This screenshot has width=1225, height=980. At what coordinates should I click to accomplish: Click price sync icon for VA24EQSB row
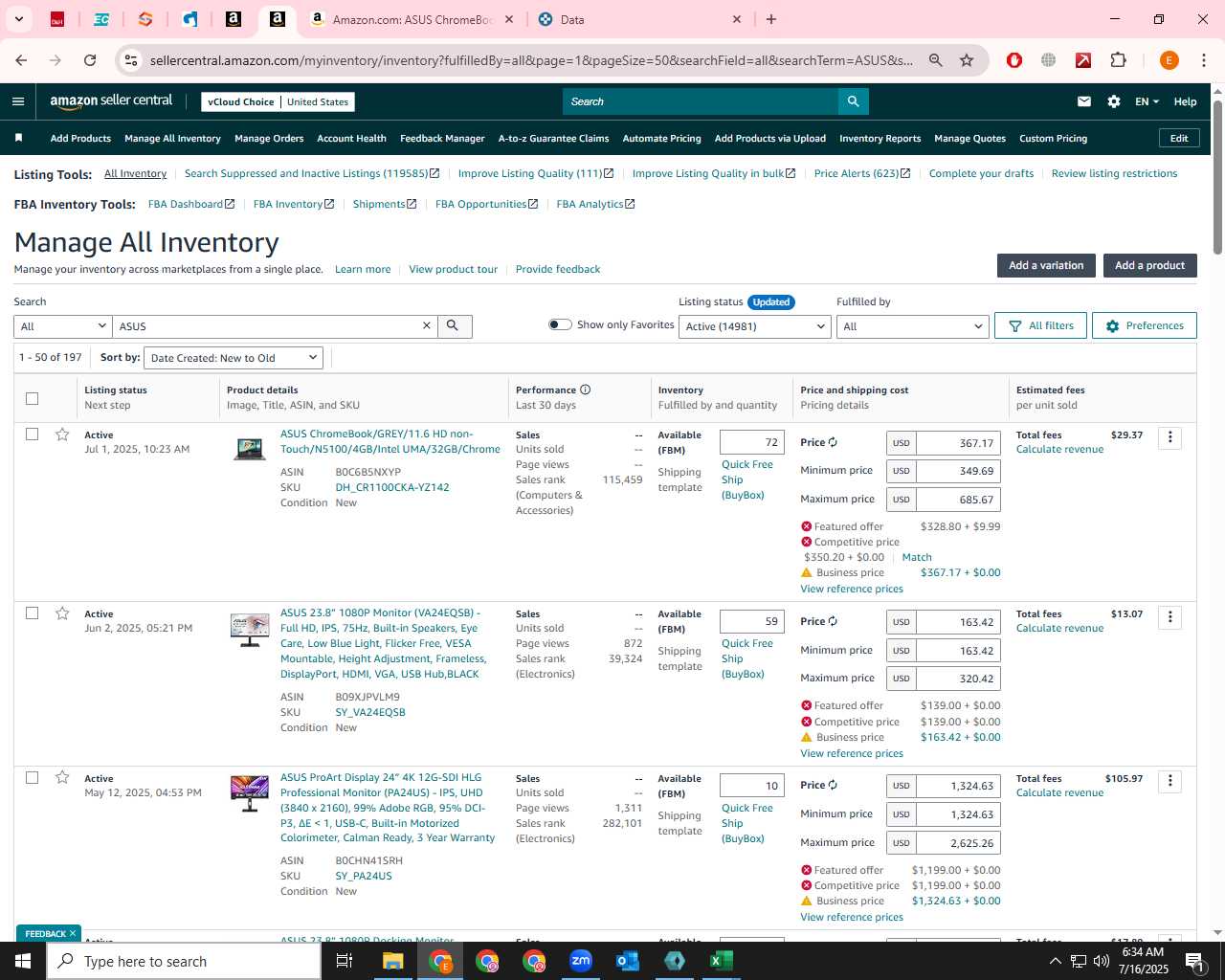click(x=833, y=621)
